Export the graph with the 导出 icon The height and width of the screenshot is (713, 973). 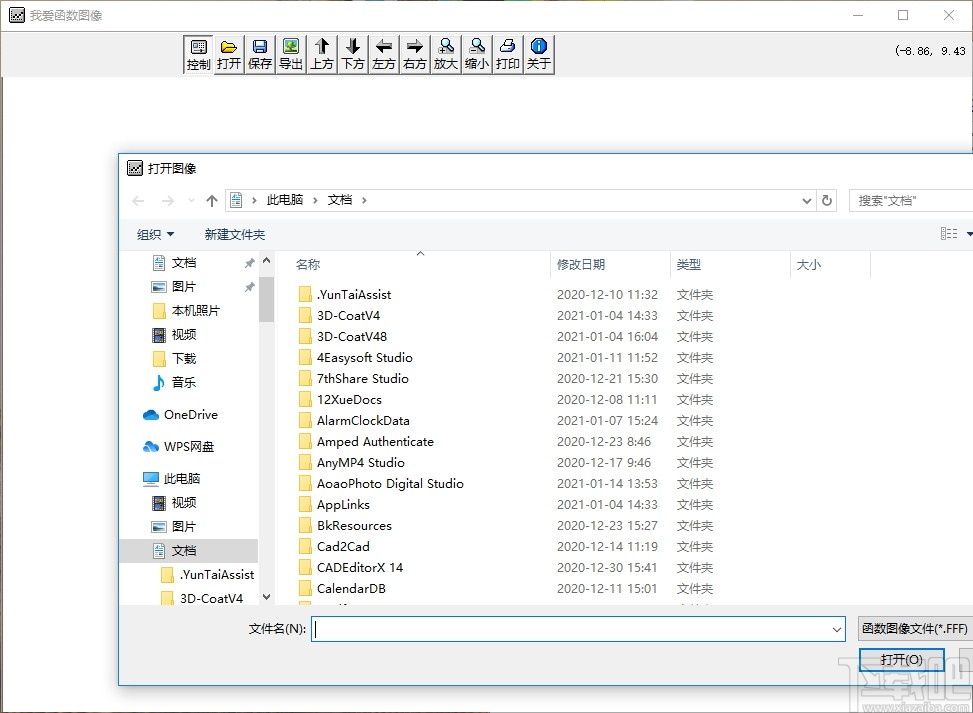[290, 53]
